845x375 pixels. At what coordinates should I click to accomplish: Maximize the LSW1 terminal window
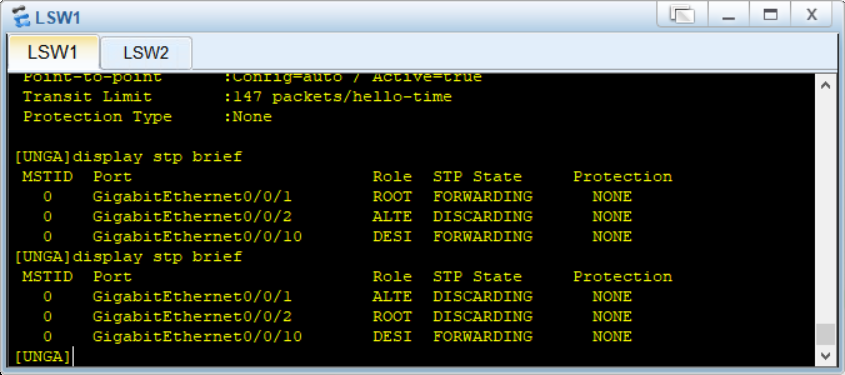click(x=771, y=15)
